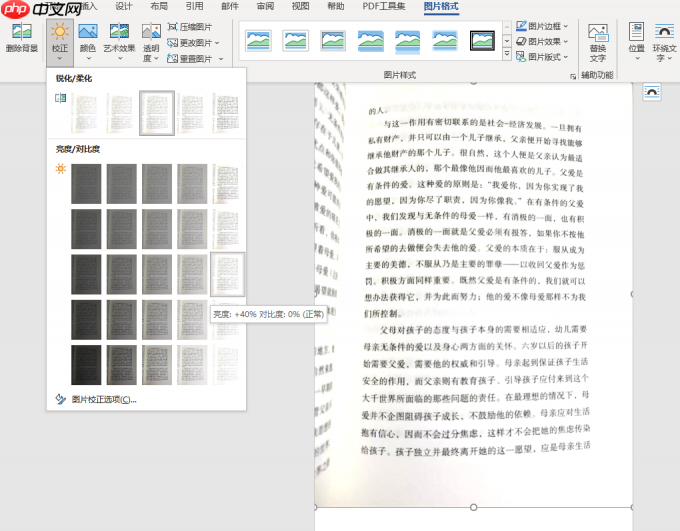Image resolution: width=680 pixels, height=531 pixels.
Task: Open Picture Effects (图片效果) menu
Action: tap(542, 41)
